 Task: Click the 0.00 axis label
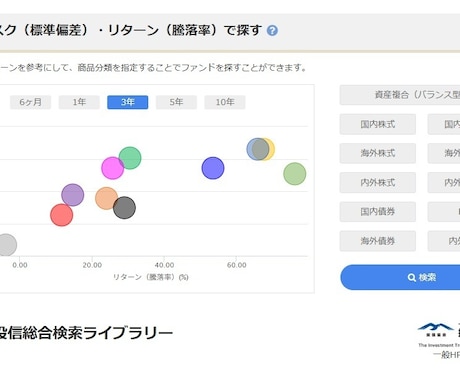pyautogui.click(x=20, y=265)
